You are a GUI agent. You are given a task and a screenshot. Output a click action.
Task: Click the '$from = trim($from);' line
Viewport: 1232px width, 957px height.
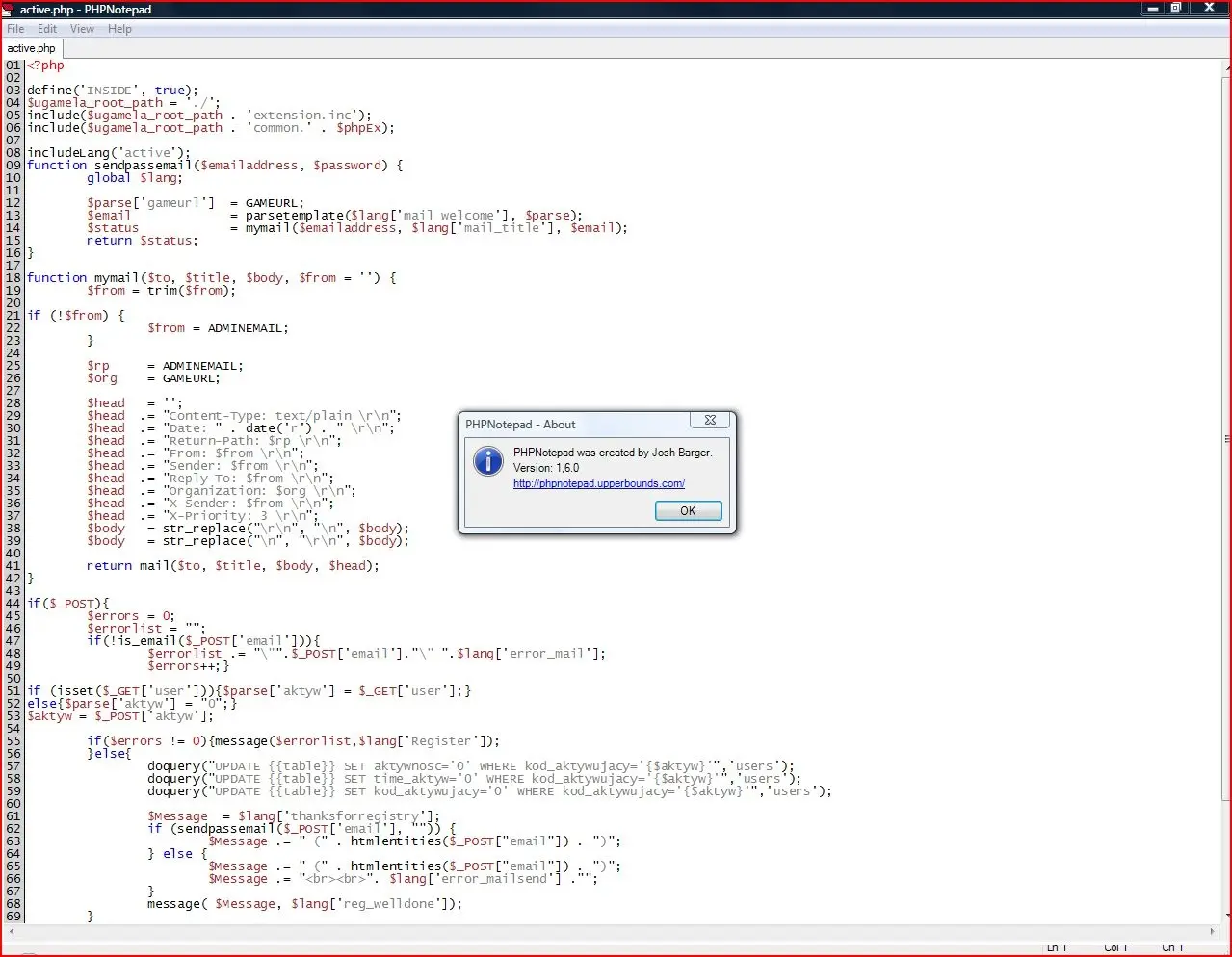161,291
